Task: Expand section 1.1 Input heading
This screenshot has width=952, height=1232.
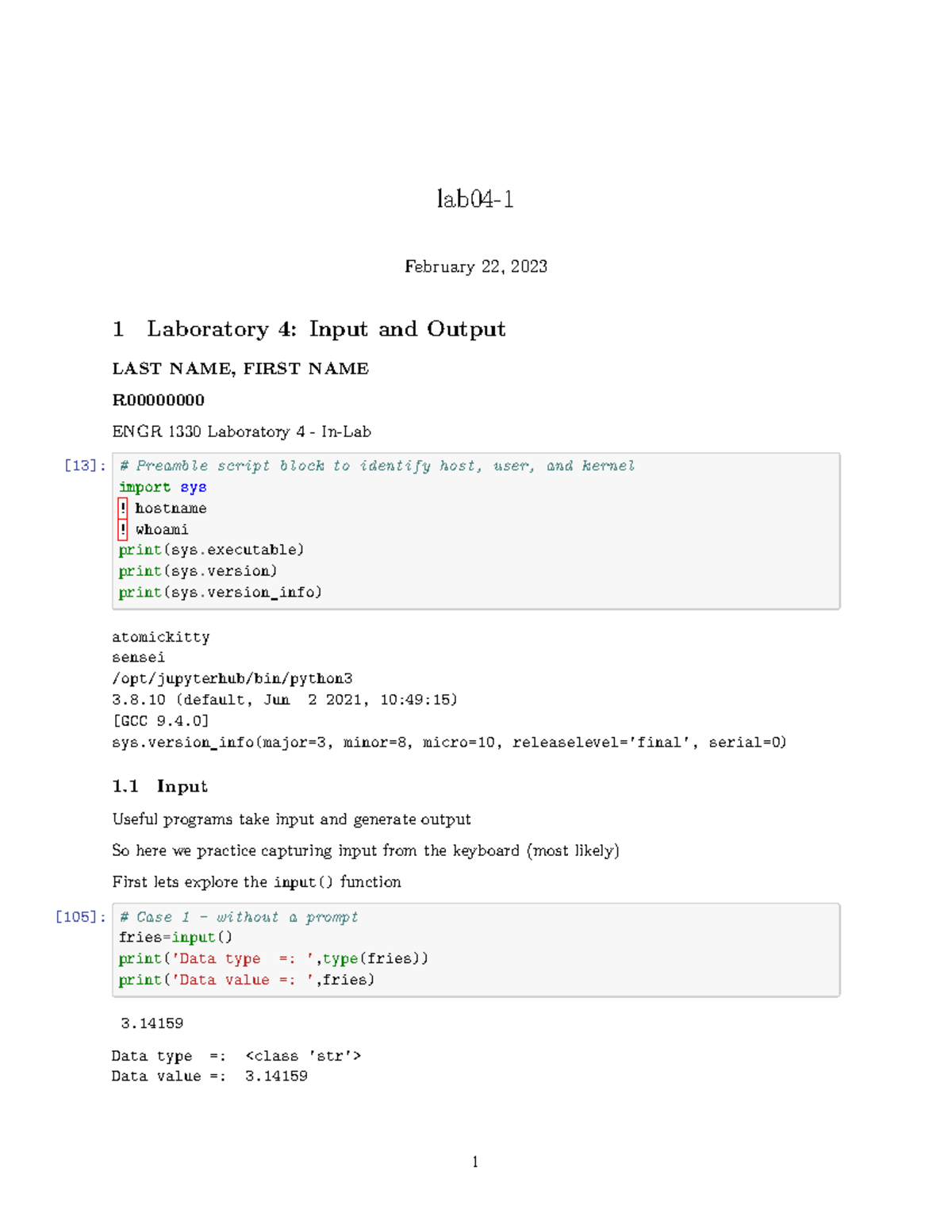Action: coord(159,786)
